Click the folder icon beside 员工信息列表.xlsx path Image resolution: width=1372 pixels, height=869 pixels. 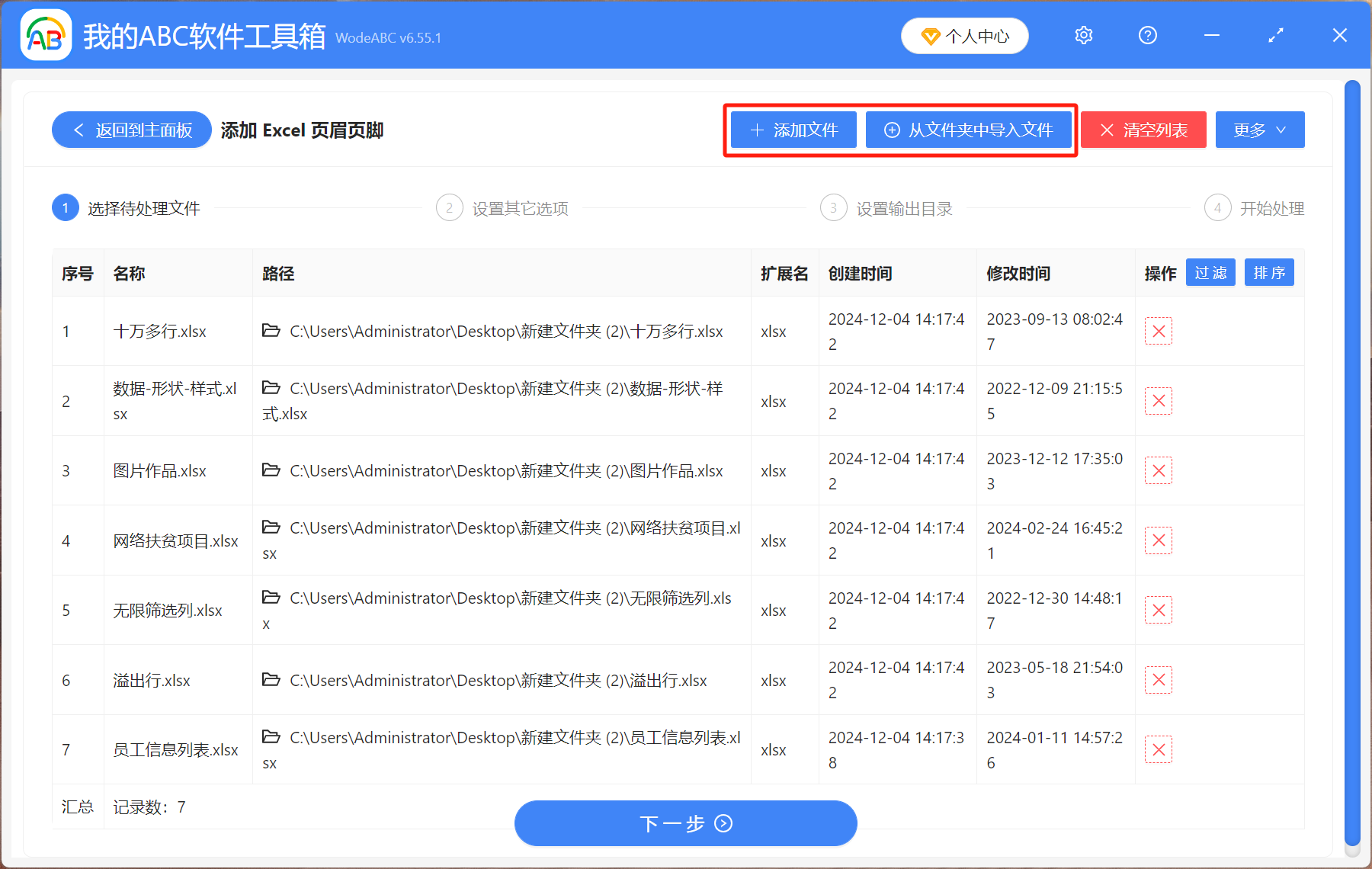271,737
